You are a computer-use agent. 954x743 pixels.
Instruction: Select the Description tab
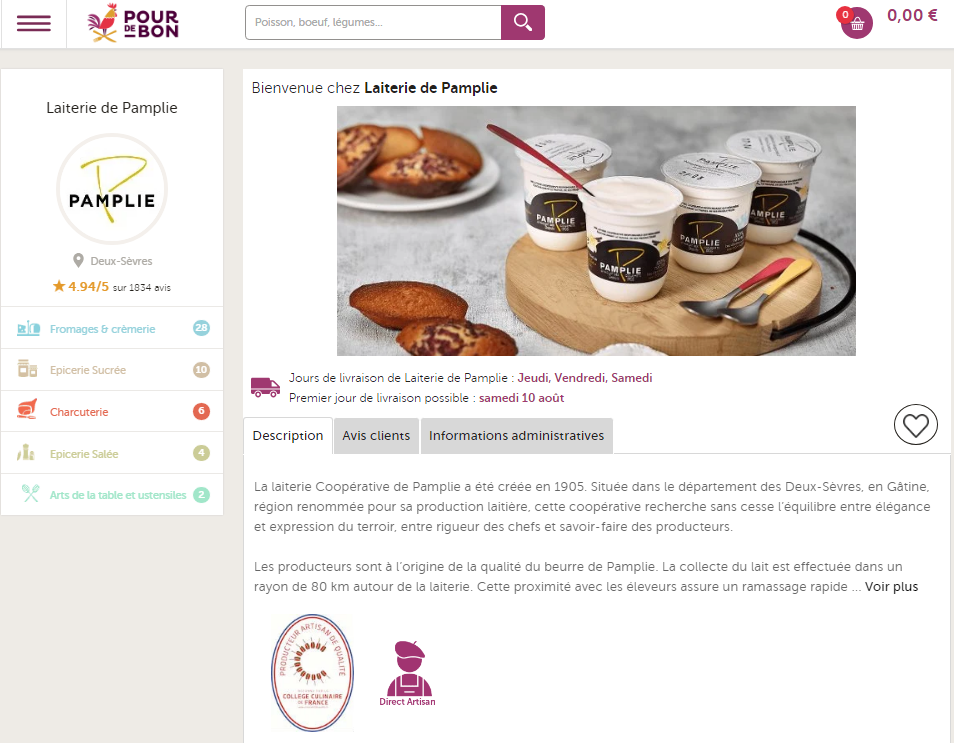tap(288, 436)
